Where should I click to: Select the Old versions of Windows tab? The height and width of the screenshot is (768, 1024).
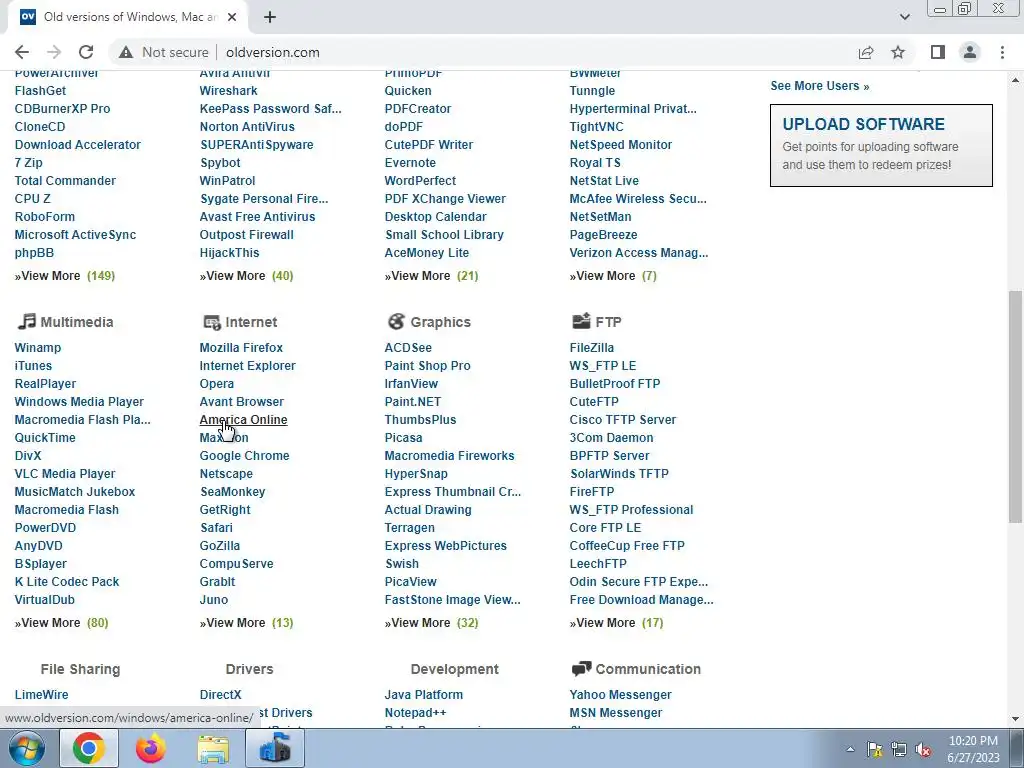click(x=127, y=17)
